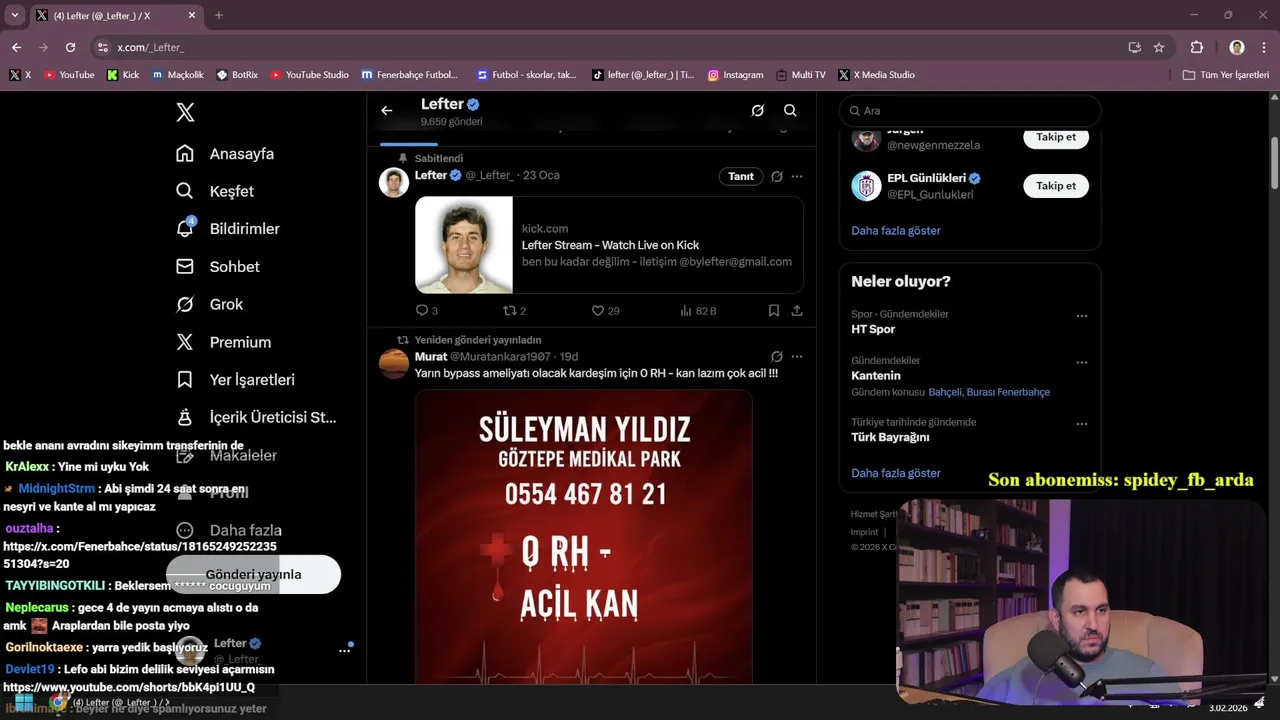The width and height of the screenshot is (1280, 720).
Task: Open Murat's profile avatar
Action: [x=394, y=364]
